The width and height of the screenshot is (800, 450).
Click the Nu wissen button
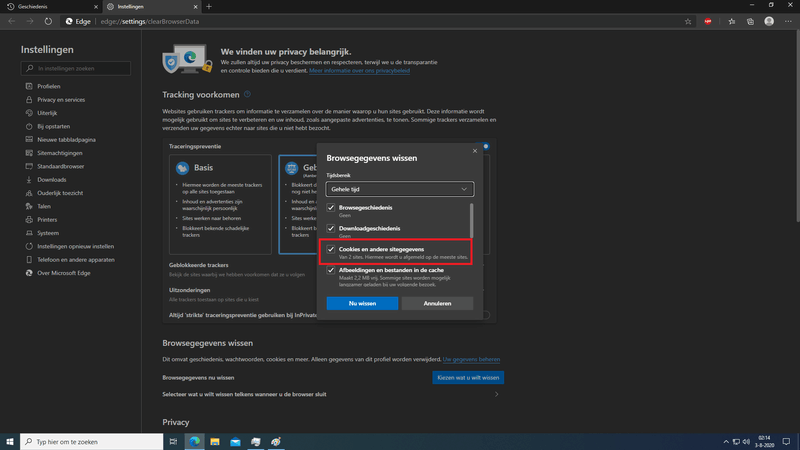coord(362,304)
